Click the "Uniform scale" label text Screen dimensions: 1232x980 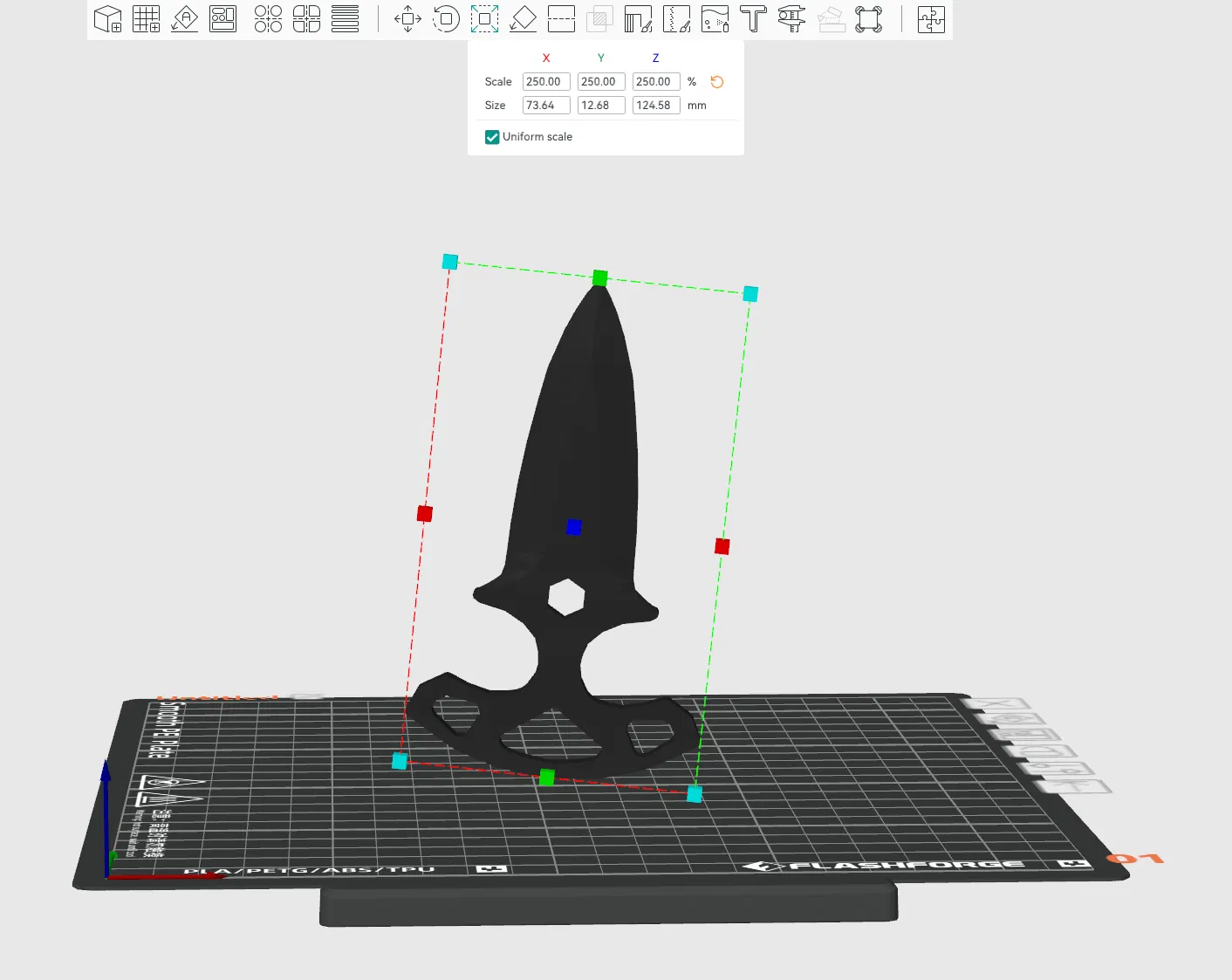coord(537,137)
